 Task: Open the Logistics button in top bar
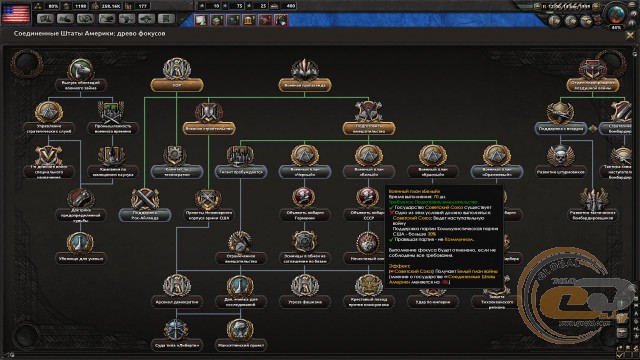167,19
